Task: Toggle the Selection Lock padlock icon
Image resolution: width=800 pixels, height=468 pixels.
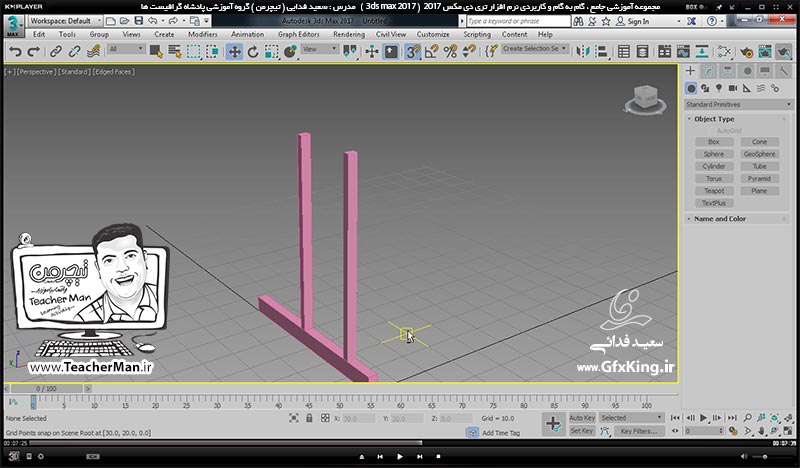Action: click(x=309, y=418)
